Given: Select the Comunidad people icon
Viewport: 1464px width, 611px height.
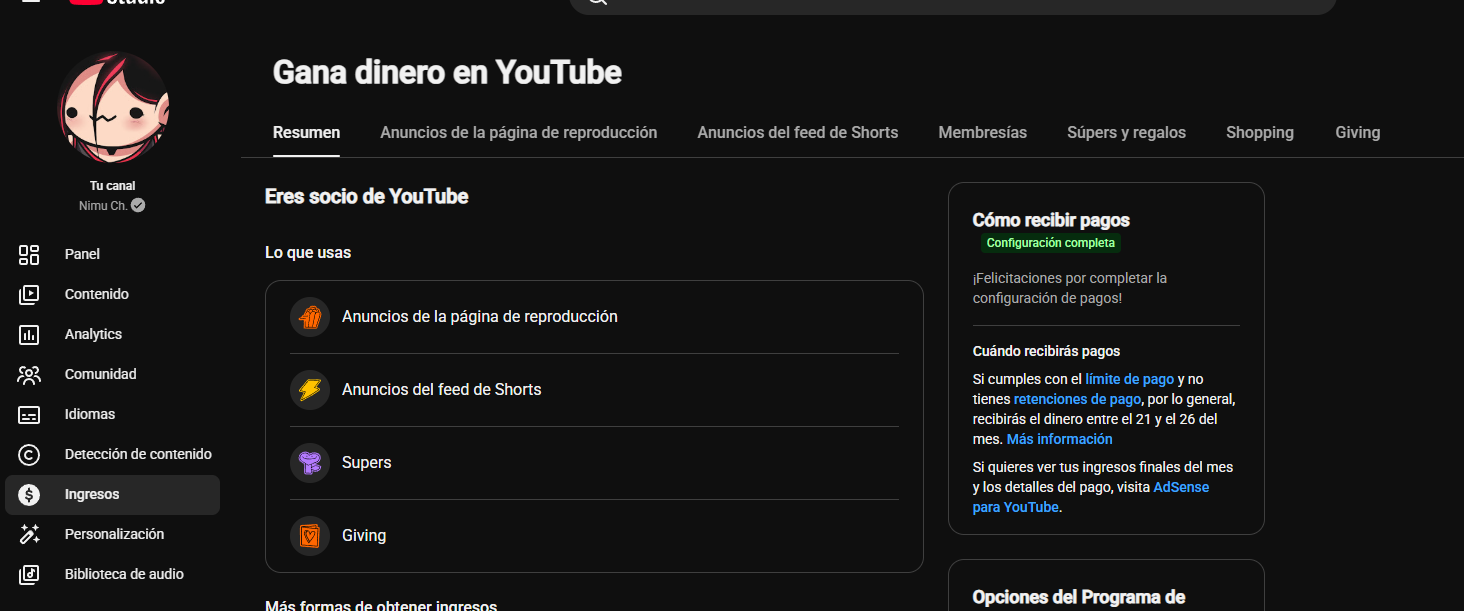Looking at the screenshot, I should 29,374.
